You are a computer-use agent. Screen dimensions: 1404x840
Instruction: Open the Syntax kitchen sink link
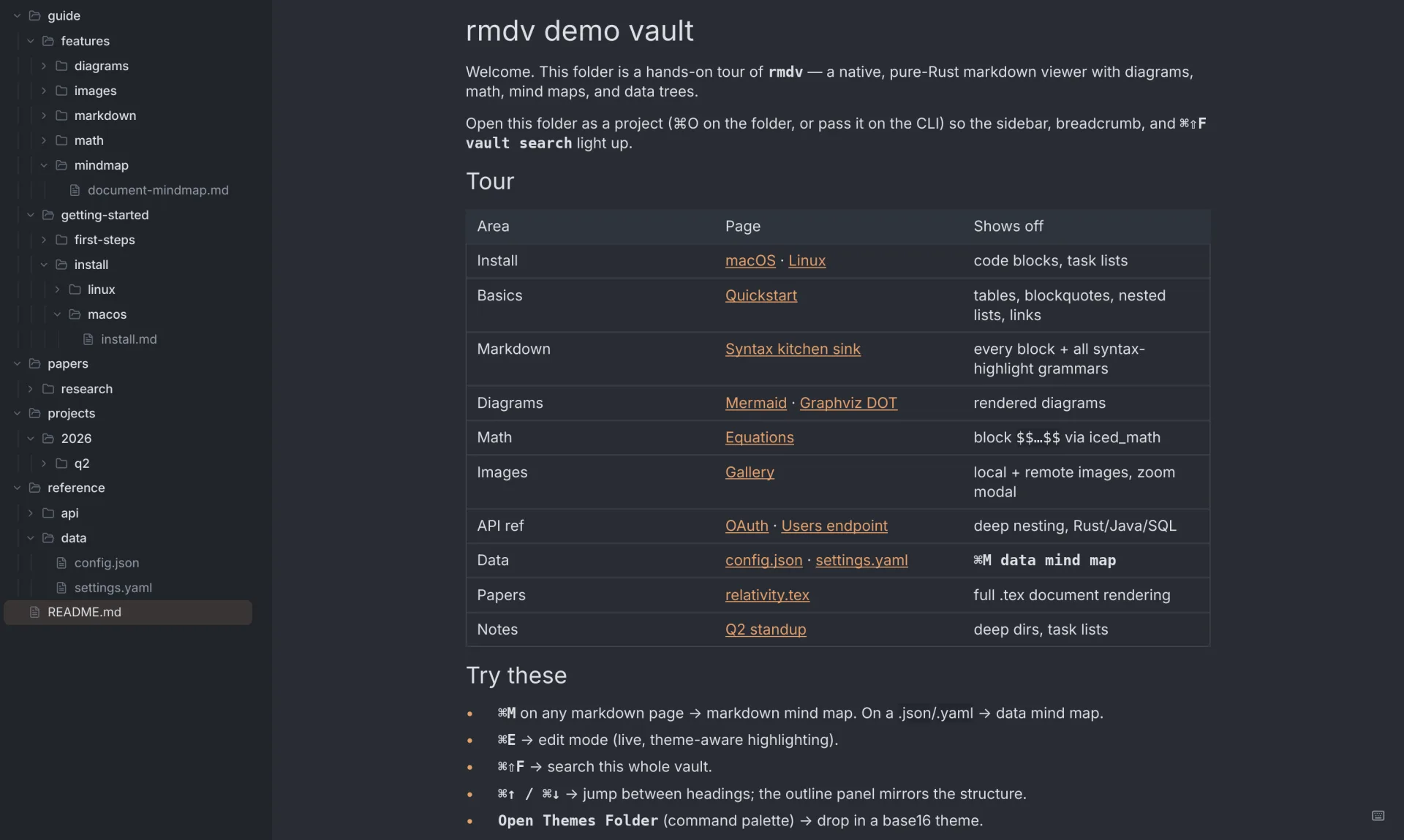coord(793,349)
